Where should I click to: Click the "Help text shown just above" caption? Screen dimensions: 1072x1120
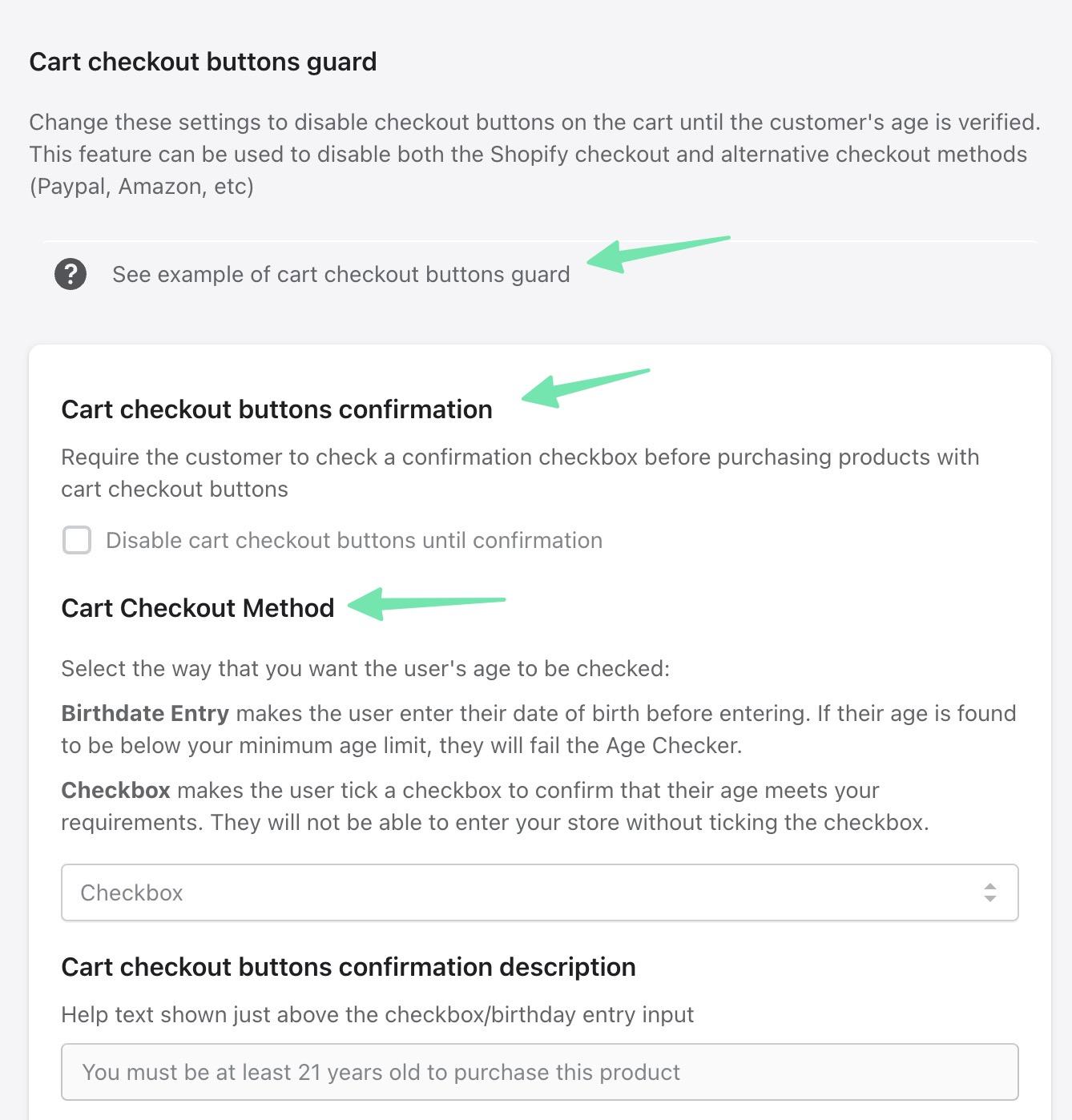coord(377,1014)
